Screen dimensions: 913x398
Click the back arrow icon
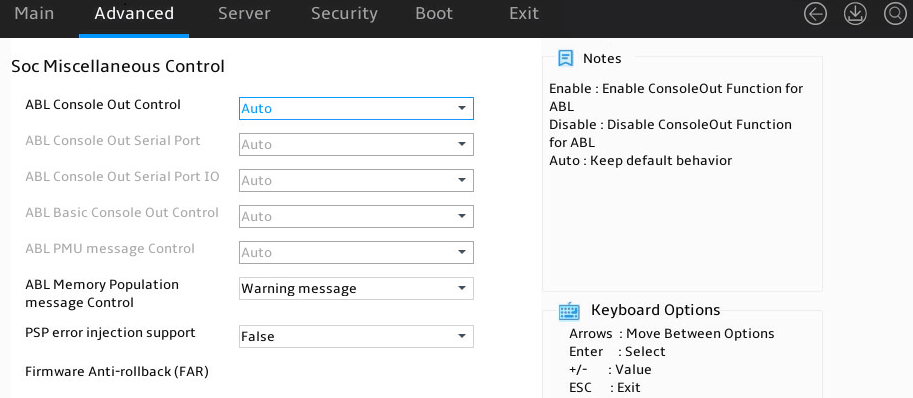click(815, 14)
